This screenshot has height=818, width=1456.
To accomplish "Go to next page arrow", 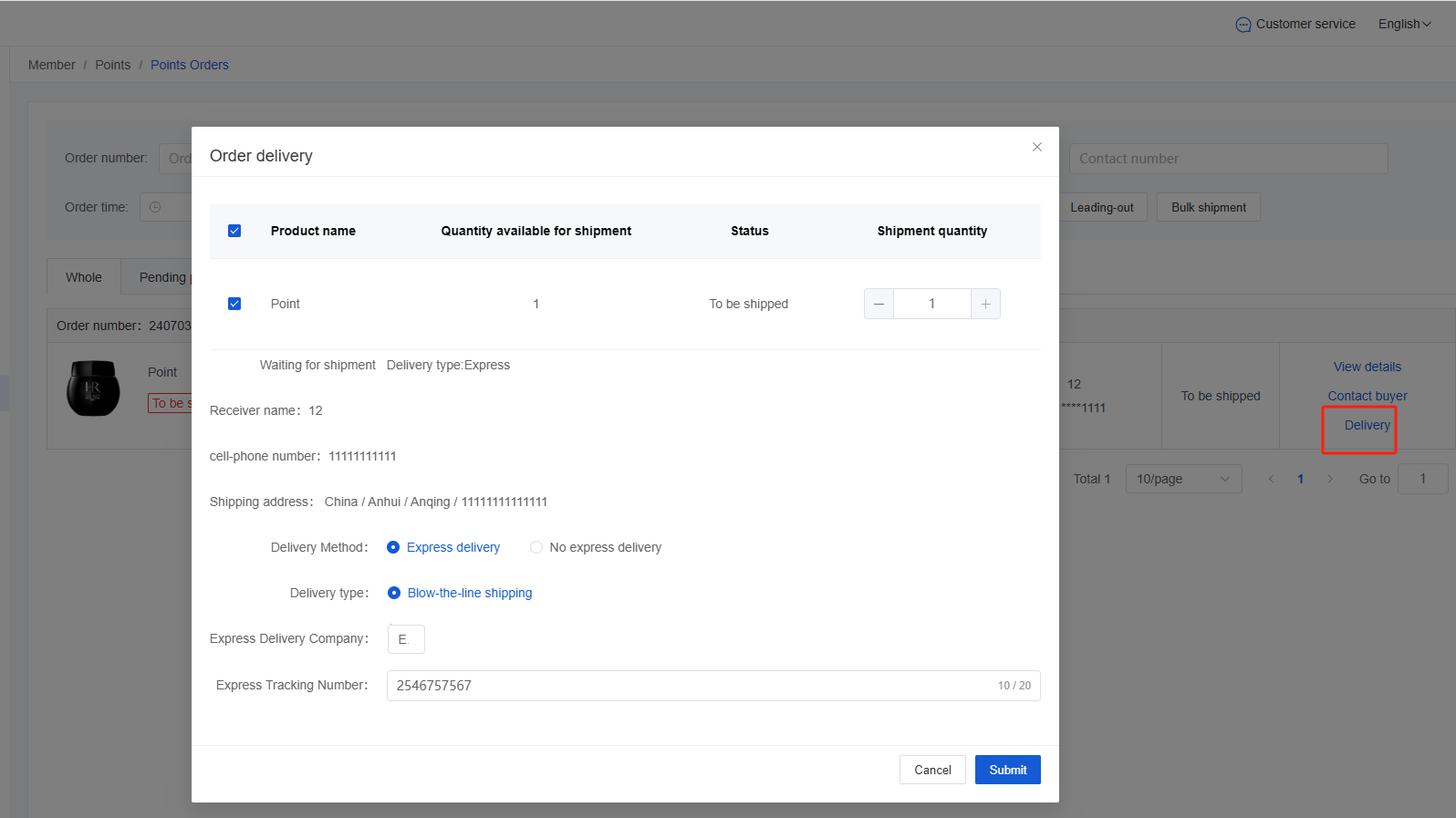I will click(1330, 479).
